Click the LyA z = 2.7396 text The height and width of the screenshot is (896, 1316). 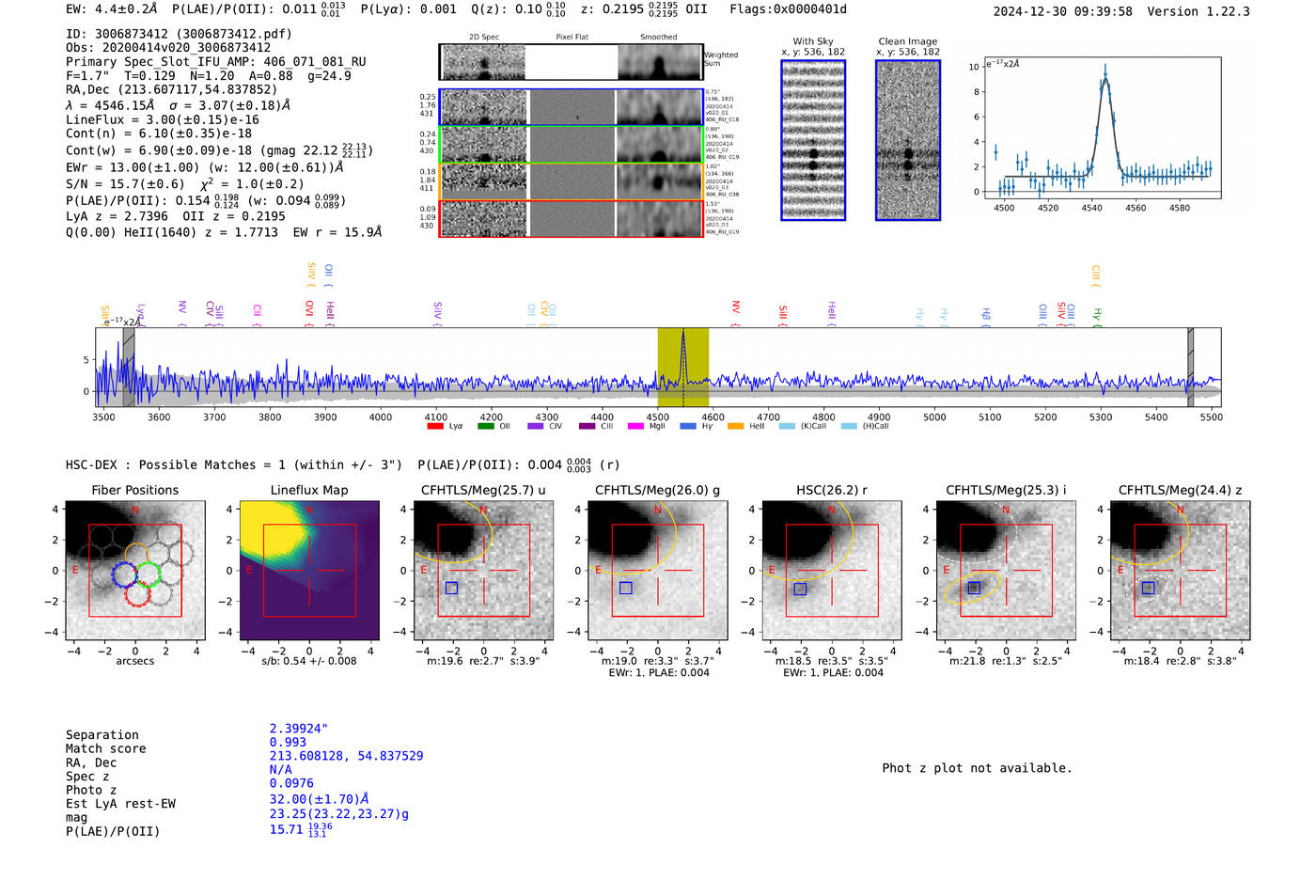pyautogui.click(x=117, y=216)
